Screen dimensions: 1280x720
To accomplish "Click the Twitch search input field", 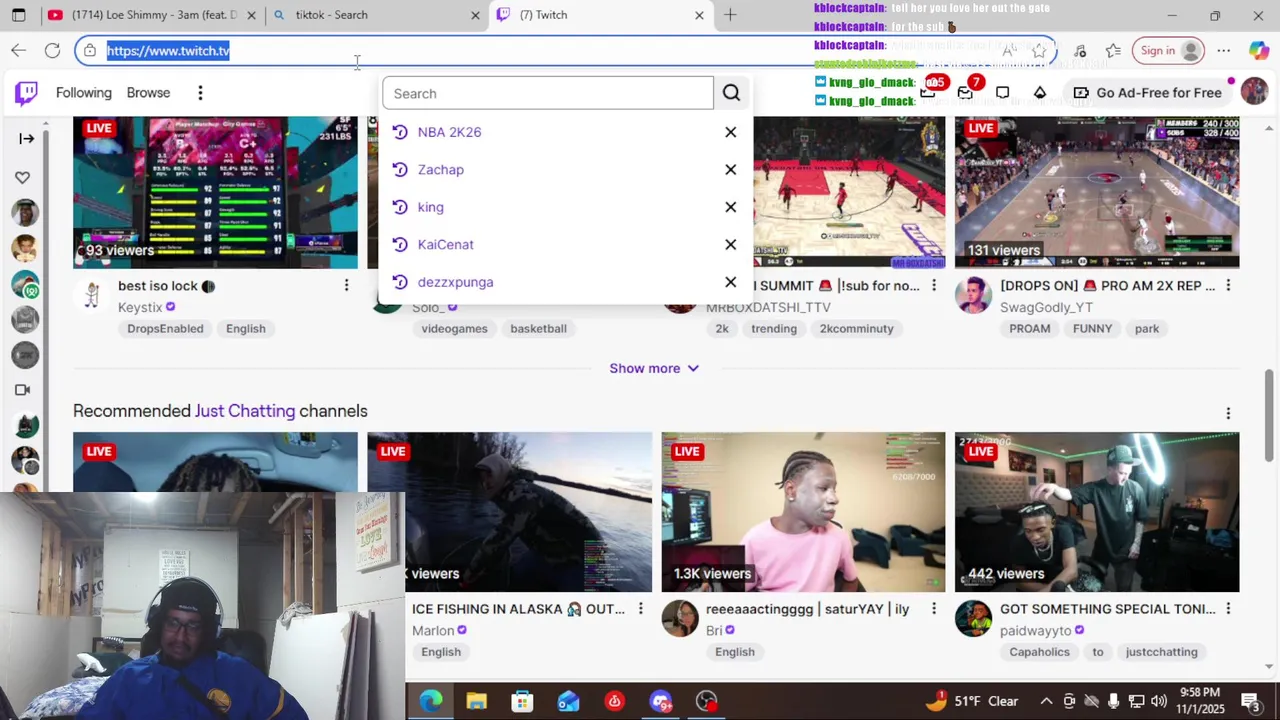I will (x=548, y=93).
